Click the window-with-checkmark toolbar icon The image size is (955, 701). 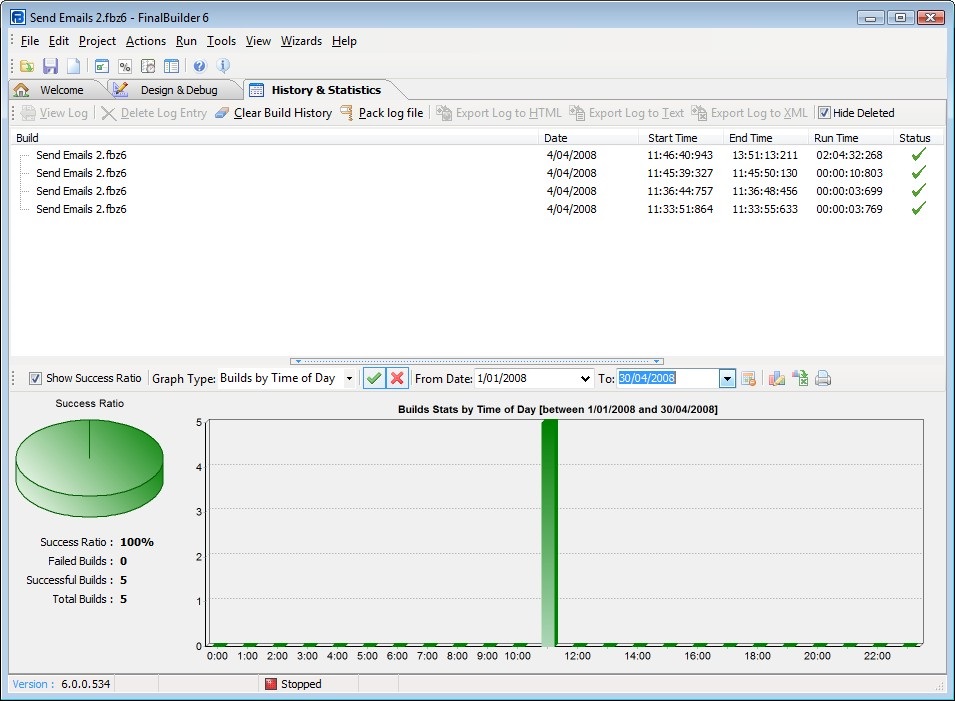click(x=102, y=66)
